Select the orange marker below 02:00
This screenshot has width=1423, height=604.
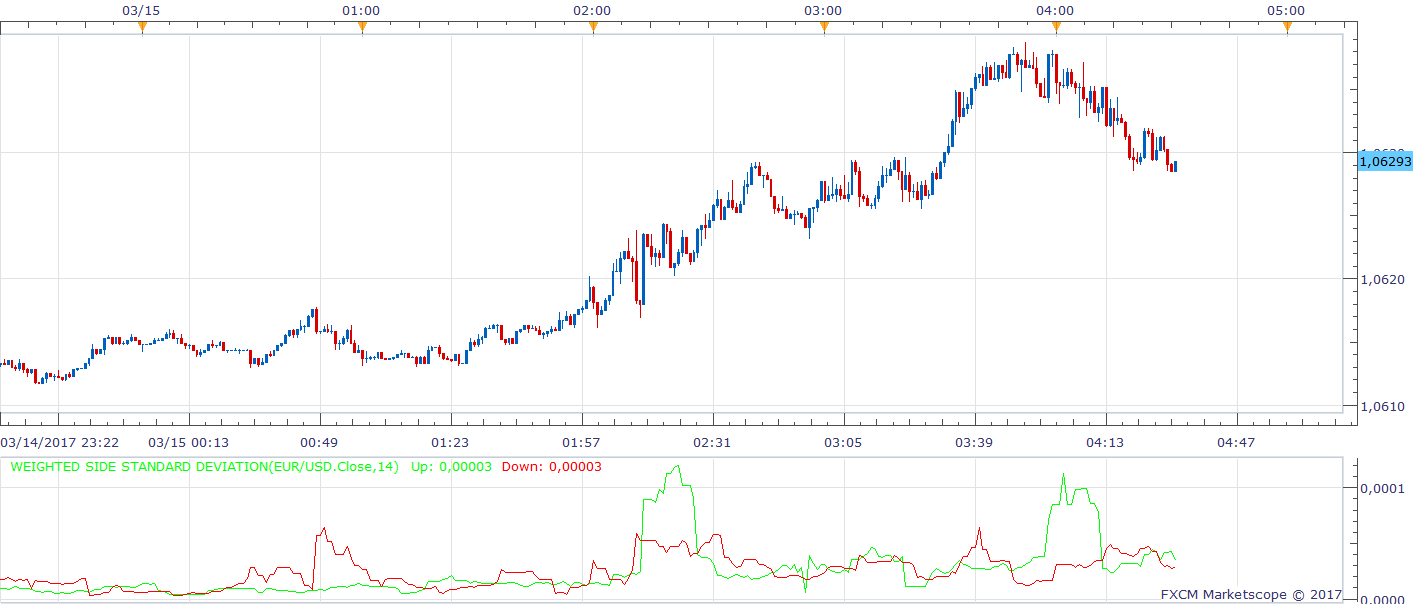[x=593, y=28]
